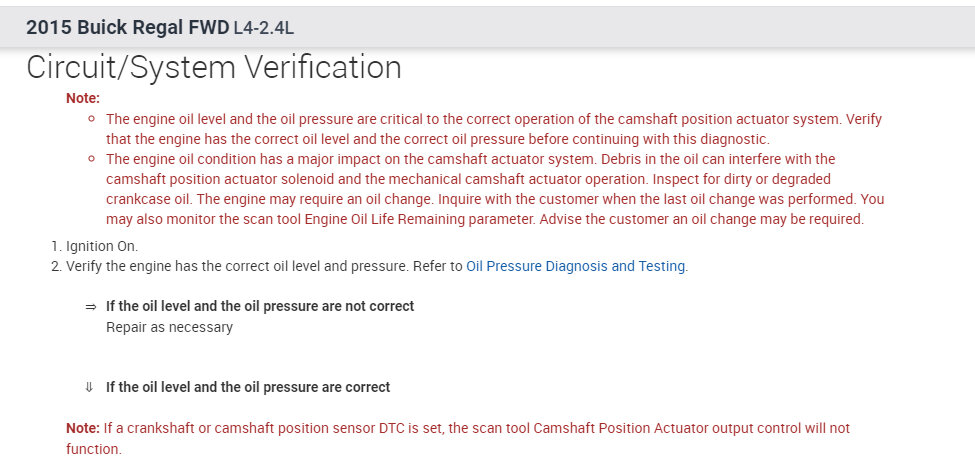This screenshot has height=467, width=975.
Task: Select the 2015 Buick Regal FWD vehicle title
Action: click(128, 27)
